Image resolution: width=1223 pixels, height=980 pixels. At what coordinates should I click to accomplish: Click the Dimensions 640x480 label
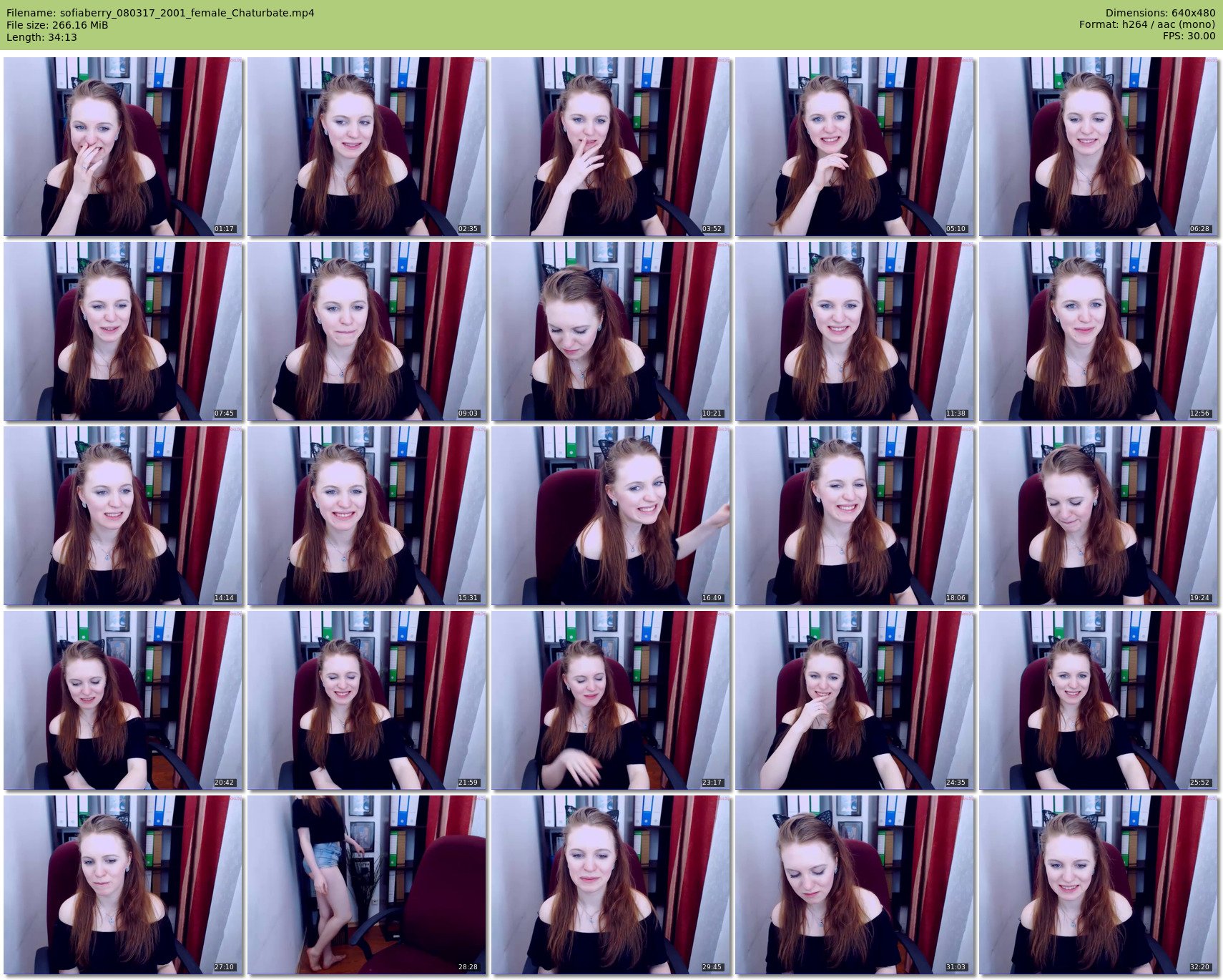(1160, 13)
